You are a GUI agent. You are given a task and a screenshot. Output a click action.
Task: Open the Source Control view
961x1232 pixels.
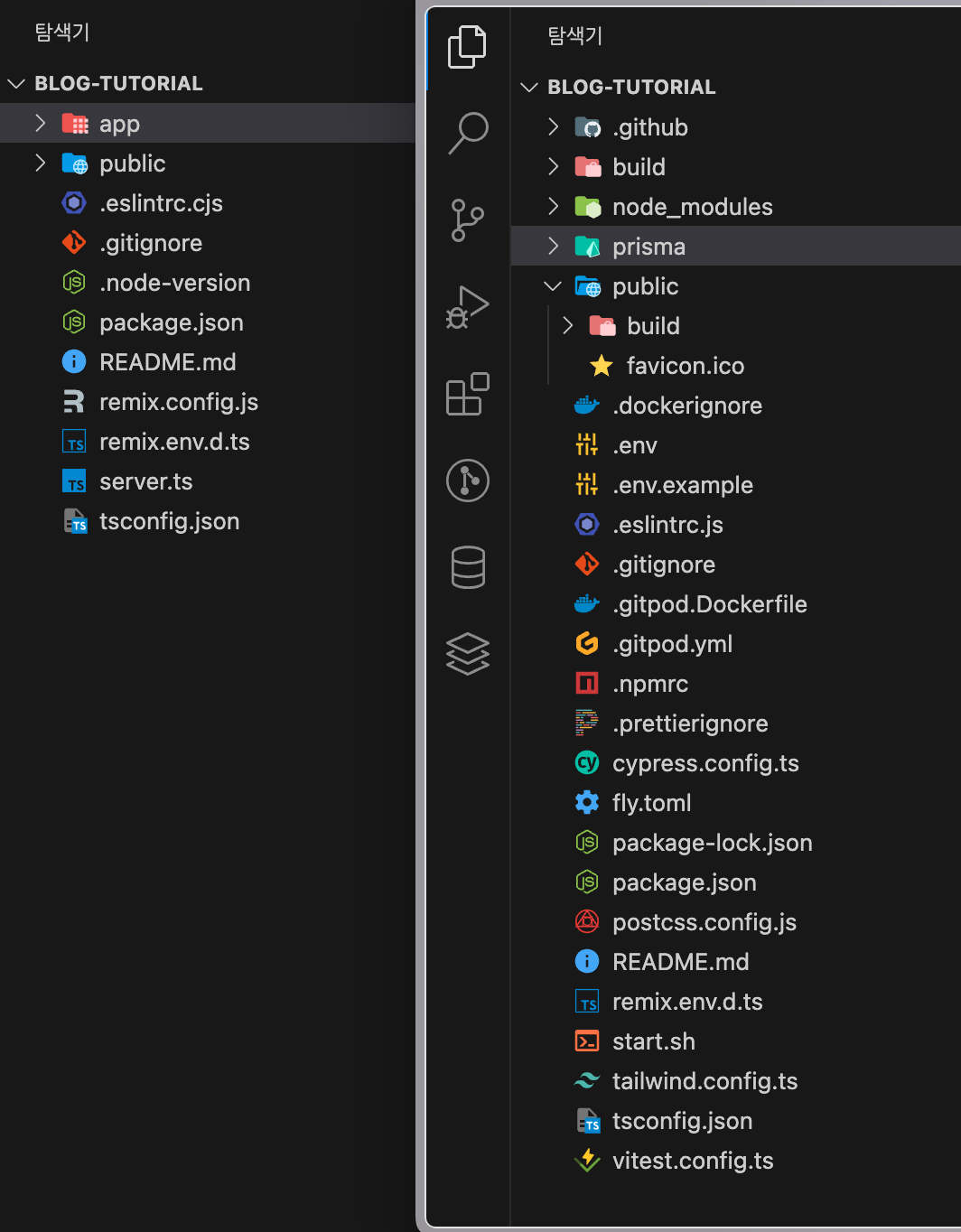[x=467, y=220]
